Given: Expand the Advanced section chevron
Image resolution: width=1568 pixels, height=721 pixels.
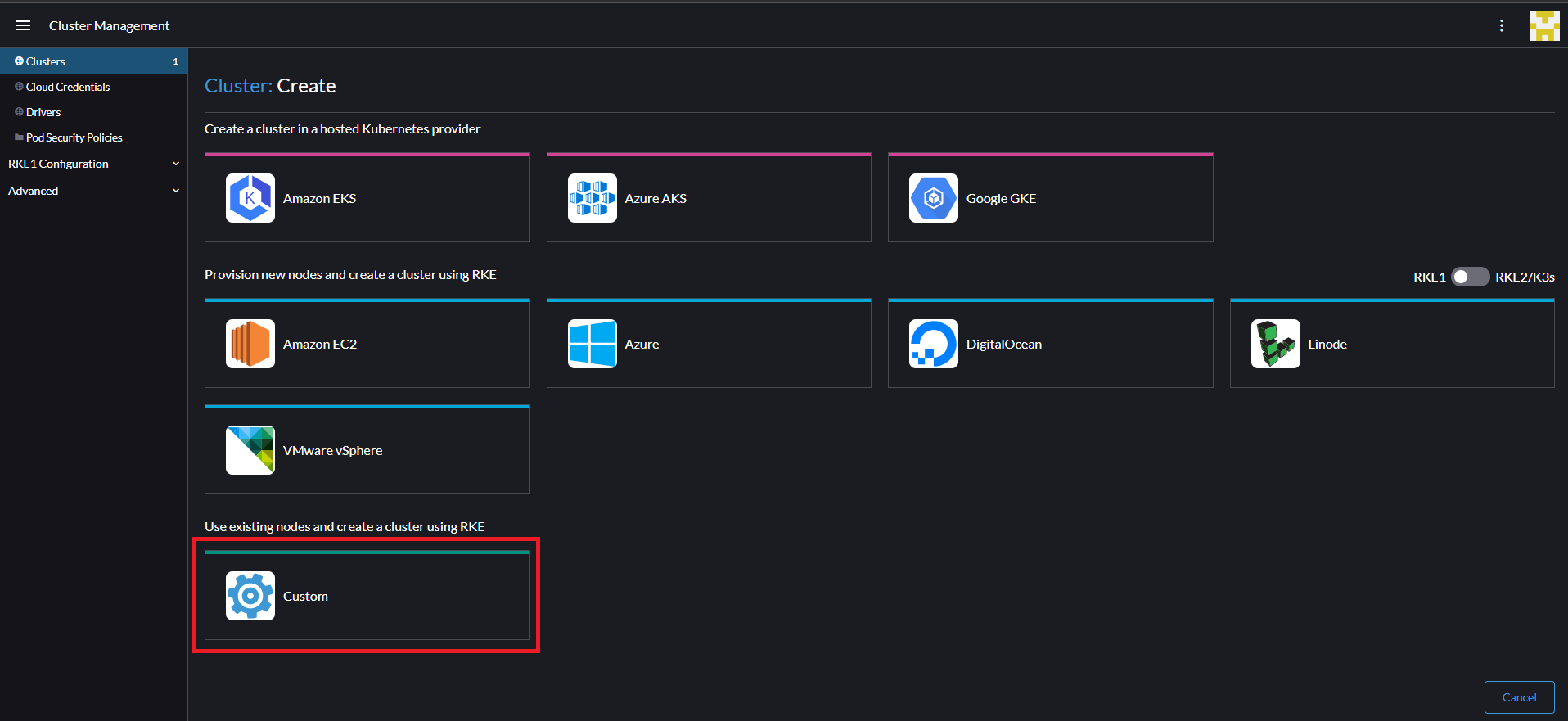Looking at the screenshot, I should click(176, 191).
